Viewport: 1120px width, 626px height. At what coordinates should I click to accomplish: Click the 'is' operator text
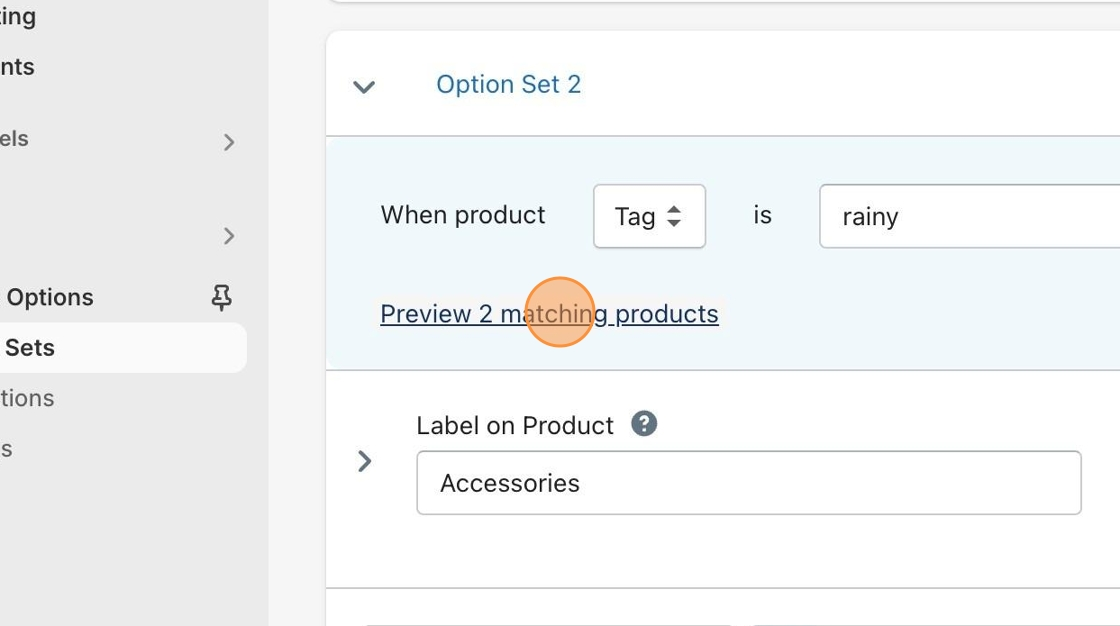point(762,215)
